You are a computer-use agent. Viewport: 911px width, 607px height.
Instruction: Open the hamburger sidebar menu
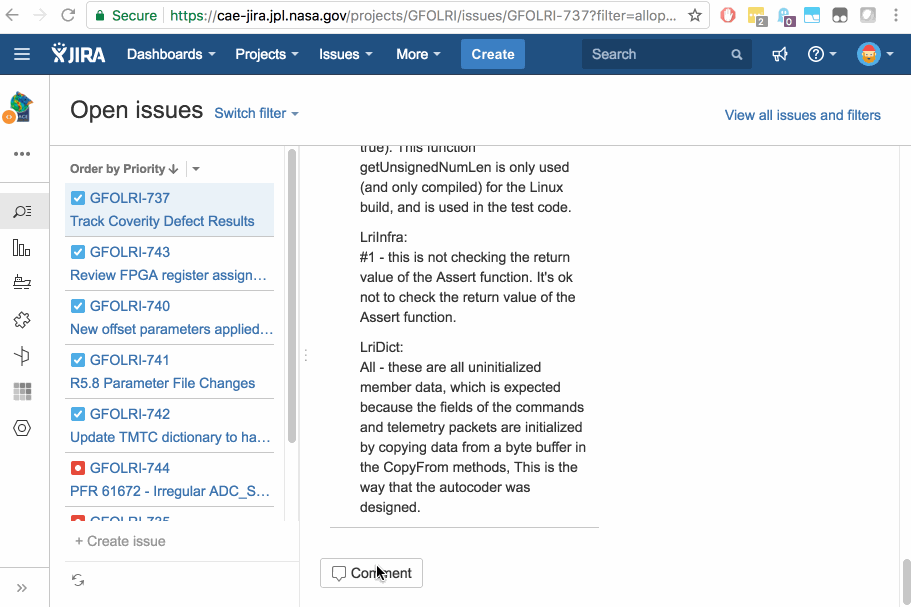tap(22, 54)
